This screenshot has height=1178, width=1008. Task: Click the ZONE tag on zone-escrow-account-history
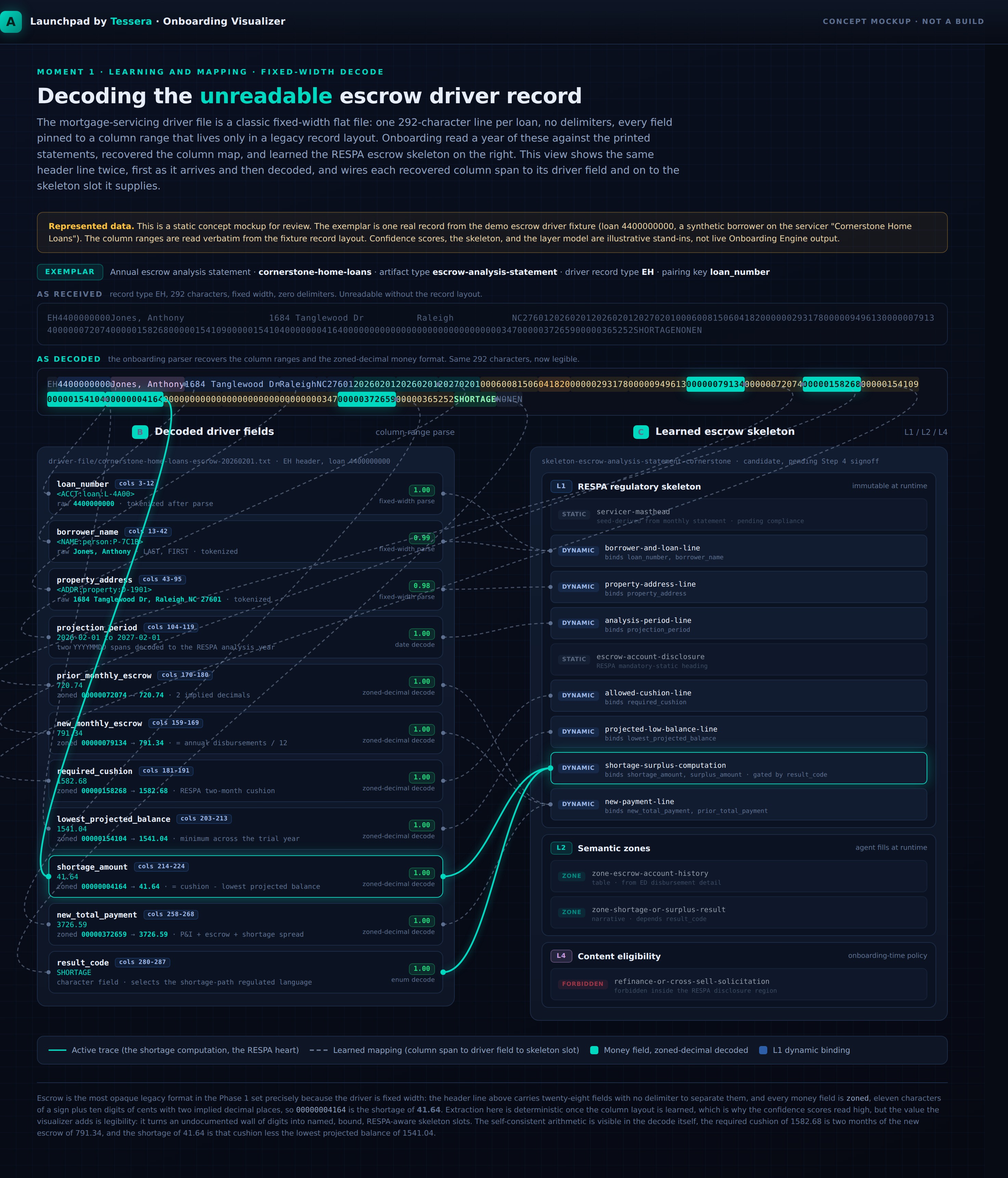tap(571, 876)
